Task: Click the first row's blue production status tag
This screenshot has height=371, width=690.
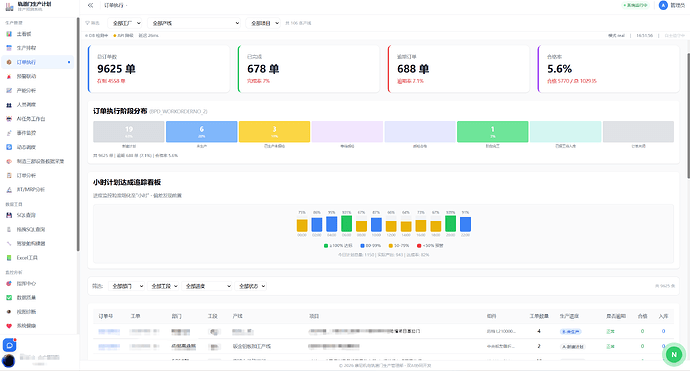Action: (570, 331)
